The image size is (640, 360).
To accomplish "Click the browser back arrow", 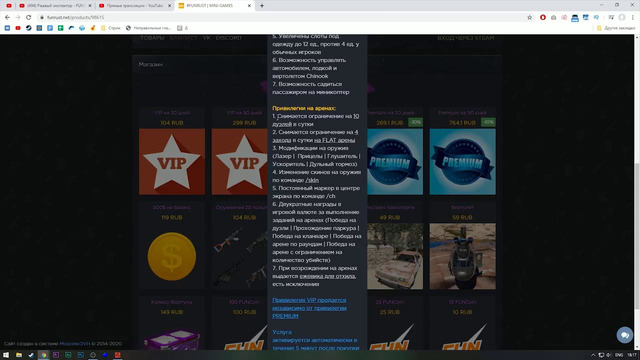I will tap(7, 17).
